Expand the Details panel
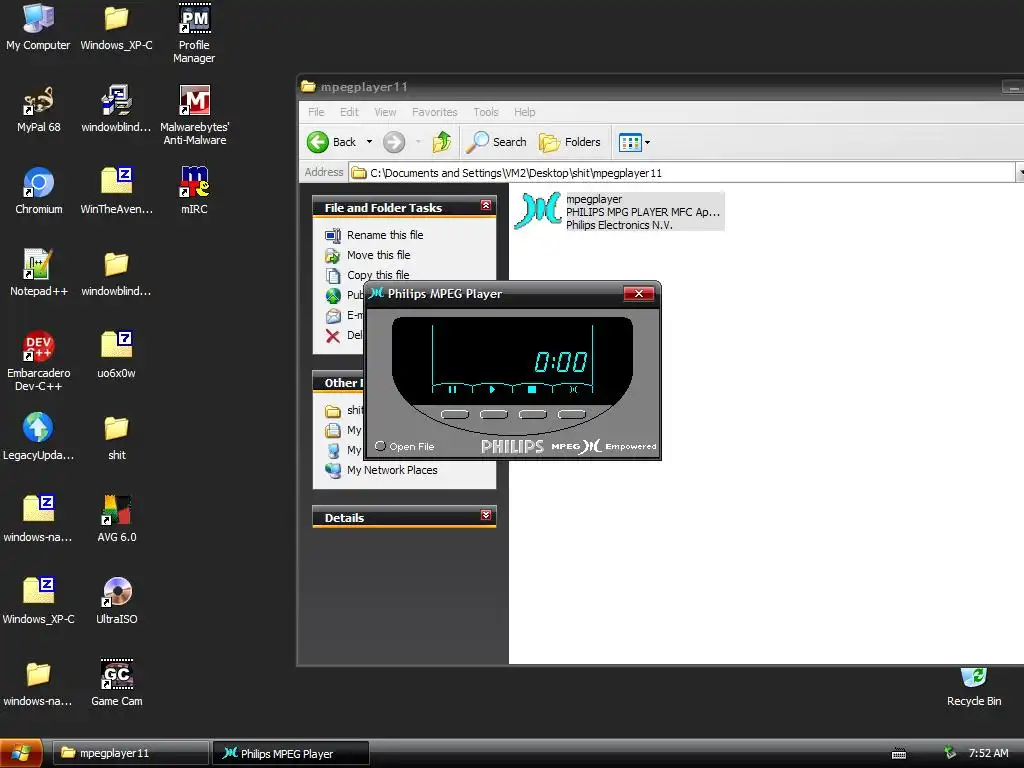 point(486,515)
